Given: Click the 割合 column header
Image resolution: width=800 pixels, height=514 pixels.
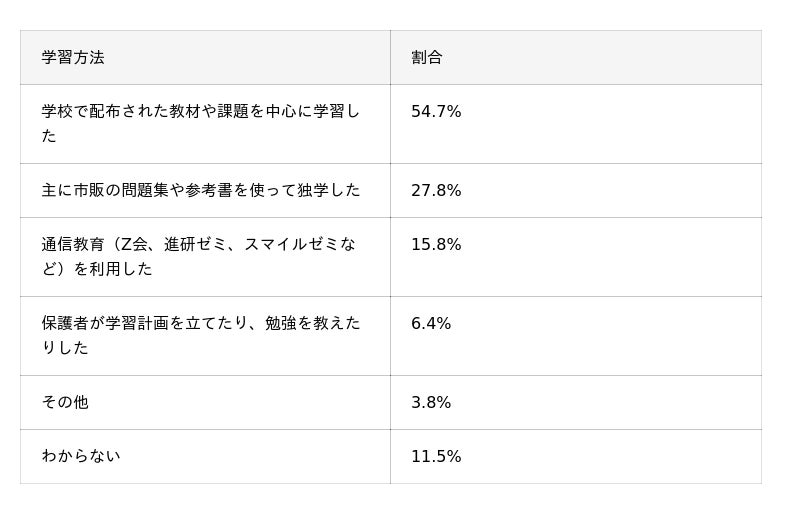Looking at the screenshot, I should [427, 57].
